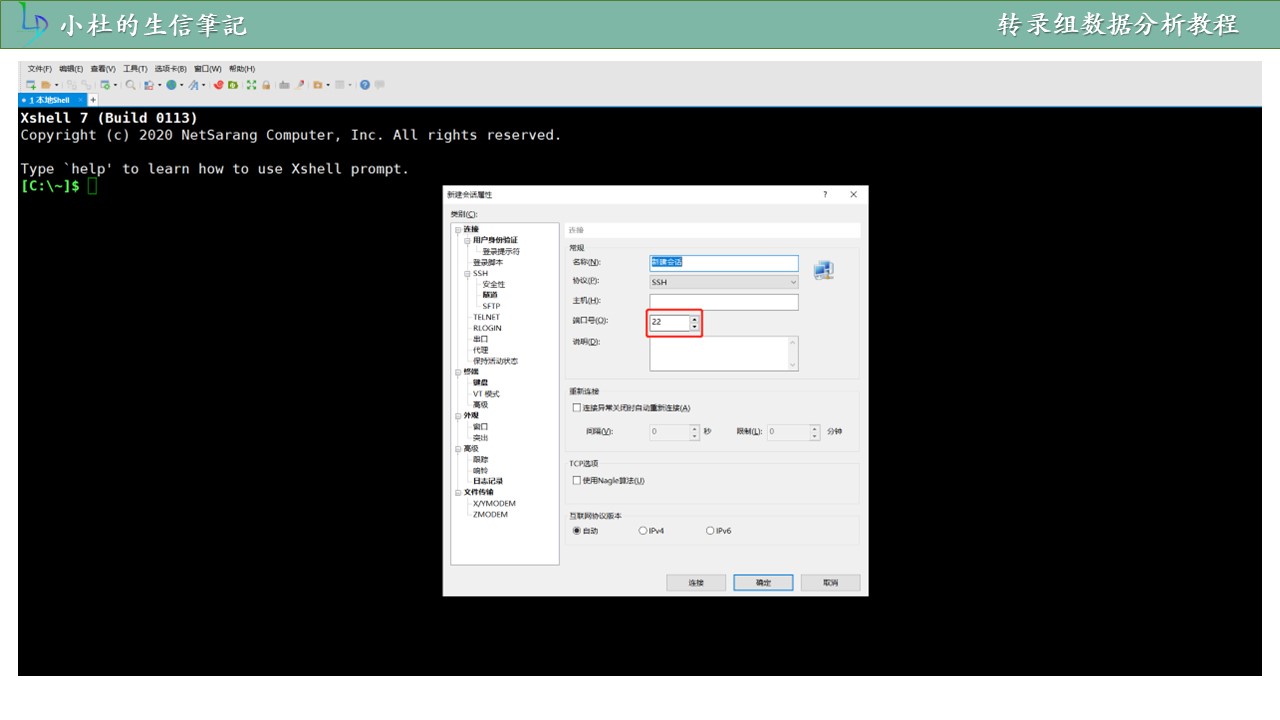This screenshot has height=720, width=1280.
Task: Select the 自动 protocol version radio
Action: tap(576, 531)
